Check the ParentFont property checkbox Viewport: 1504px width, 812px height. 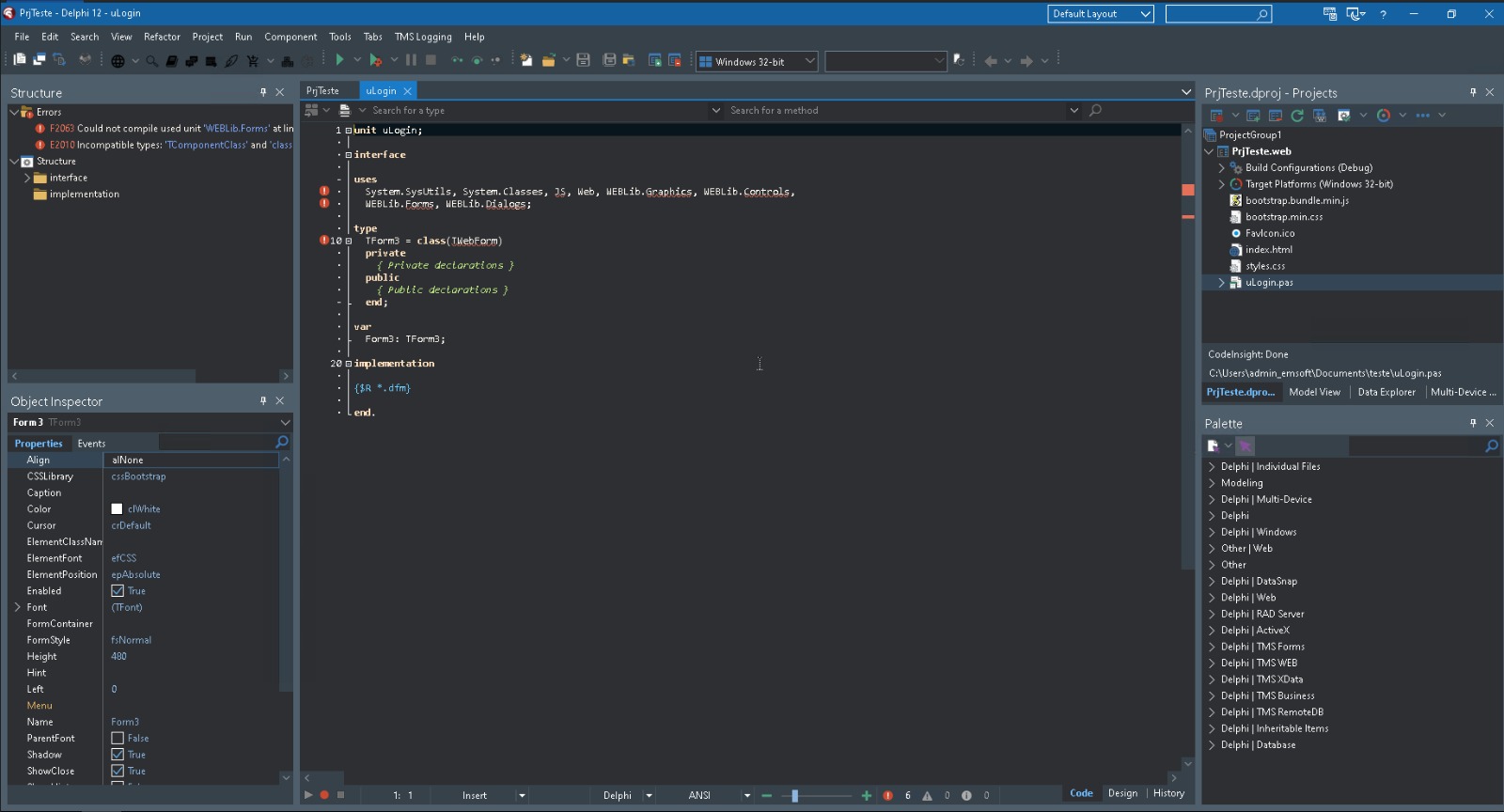[117, 739]
